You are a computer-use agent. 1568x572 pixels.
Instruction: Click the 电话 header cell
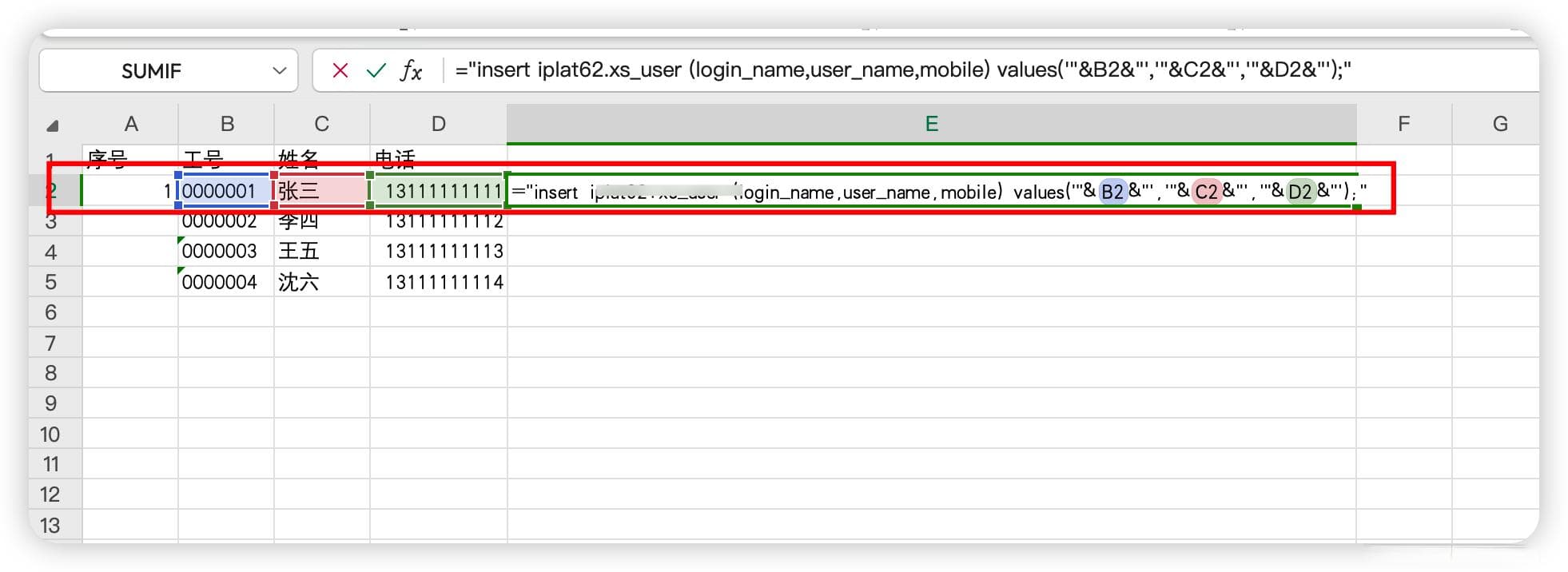(439, 160)
